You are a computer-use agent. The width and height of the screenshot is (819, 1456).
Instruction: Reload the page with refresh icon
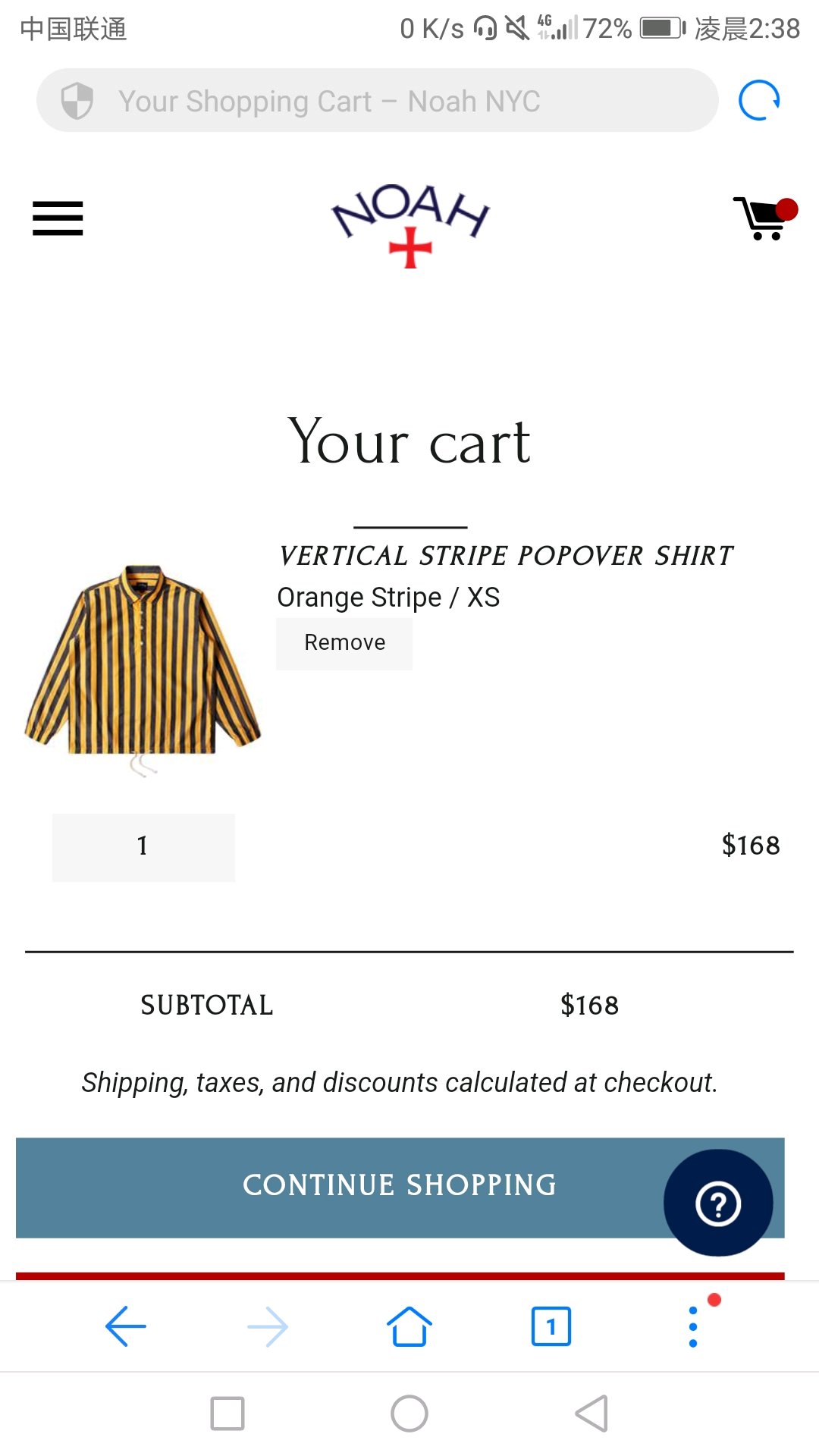[x=759, y=100]
